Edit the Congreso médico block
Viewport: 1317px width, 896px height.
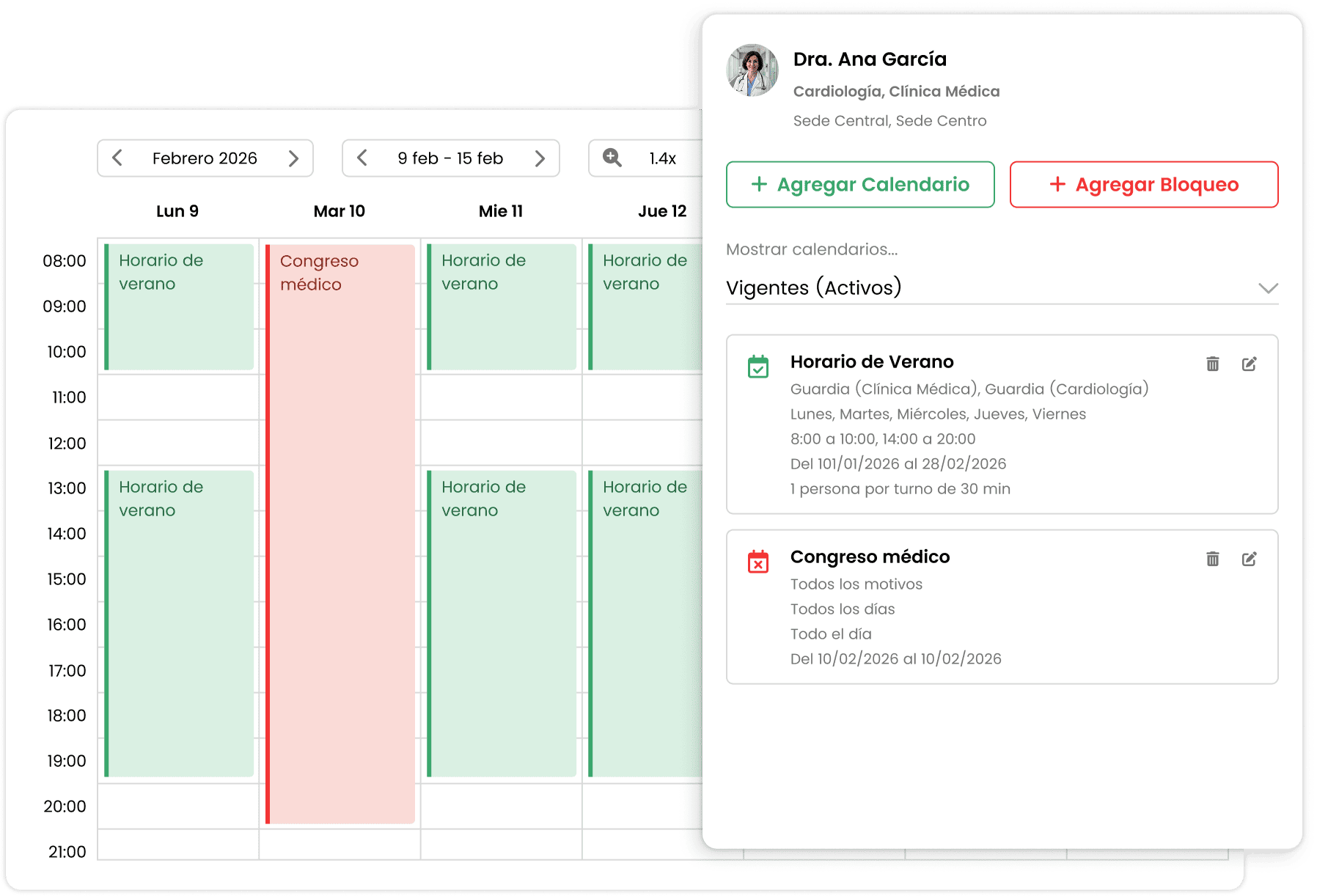(x=1249, y=559)
